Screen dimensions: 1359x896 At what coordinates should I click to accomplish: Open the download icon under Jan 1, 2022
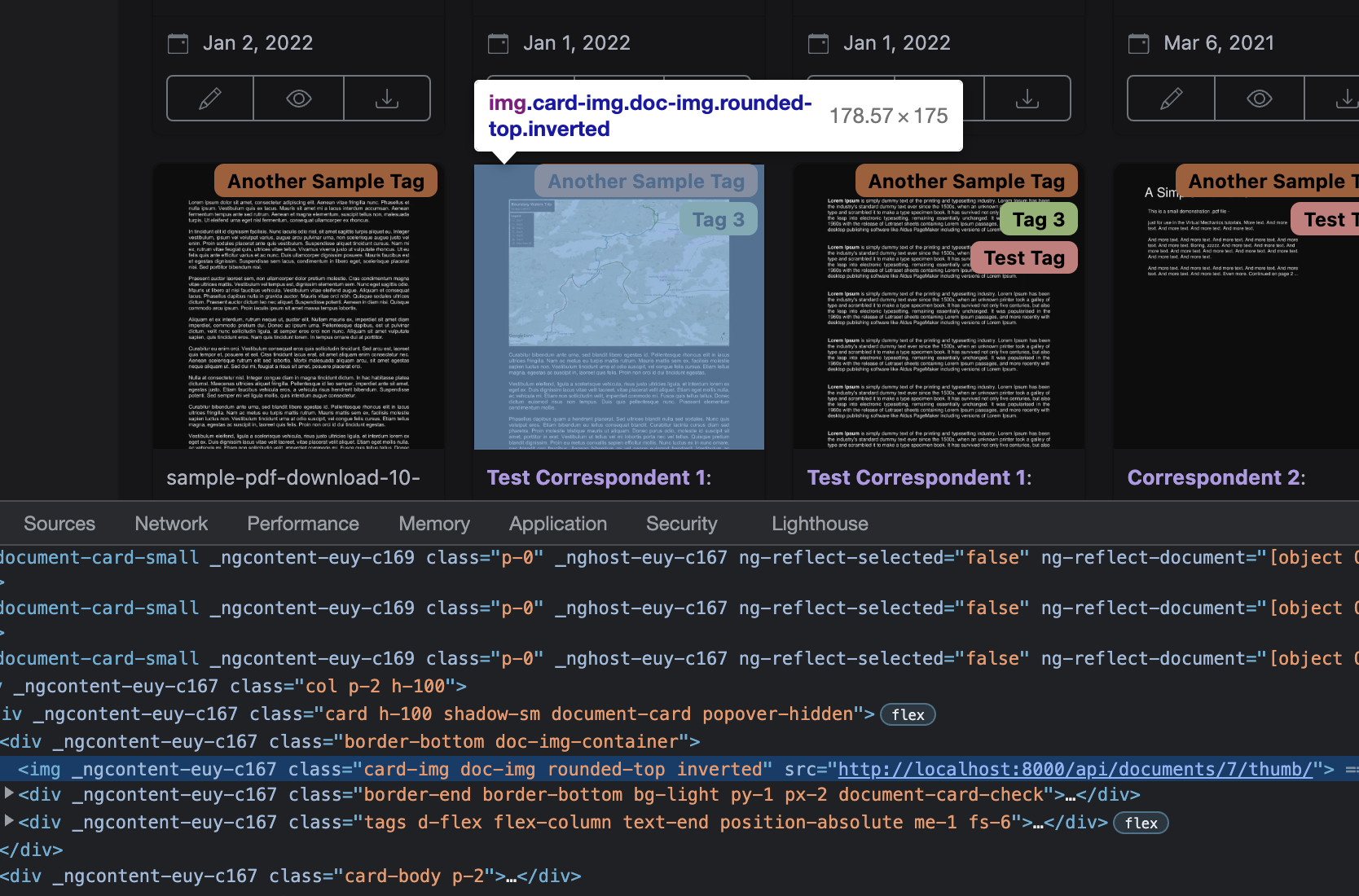[x=1027, y=98]
